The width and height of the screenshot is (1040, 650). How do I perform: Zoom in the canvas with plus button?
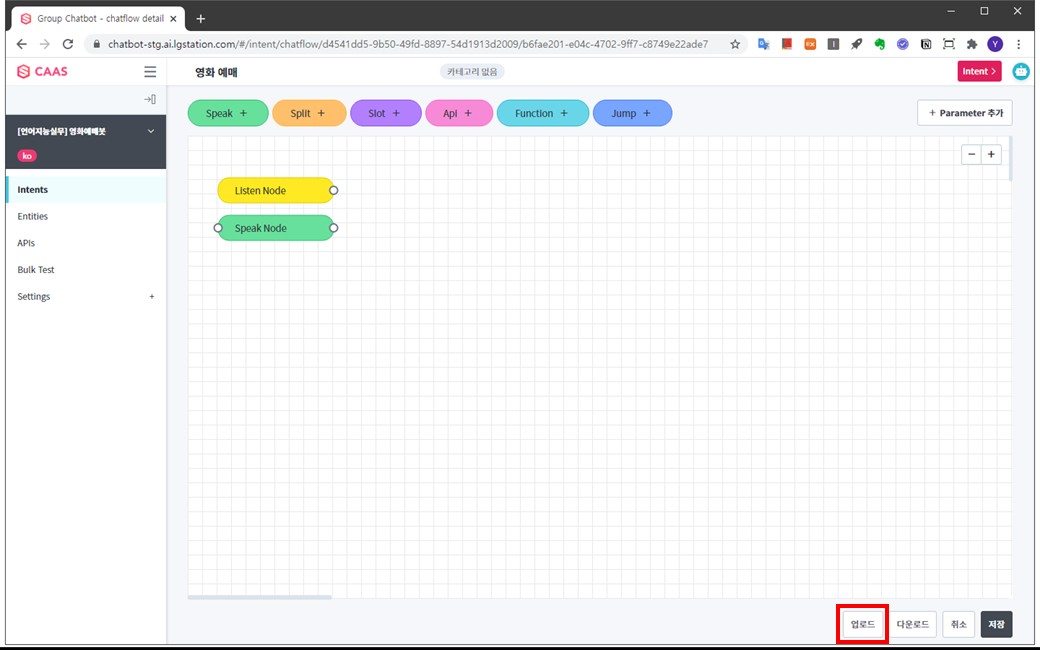tap(991, 154)
